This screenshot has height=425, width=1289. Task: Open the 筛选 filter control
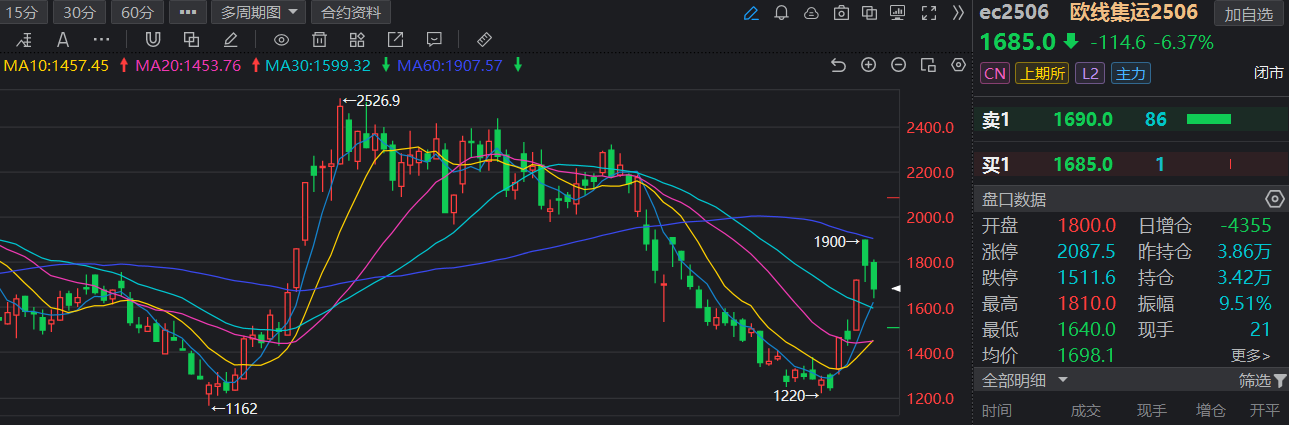[1261, 380]
